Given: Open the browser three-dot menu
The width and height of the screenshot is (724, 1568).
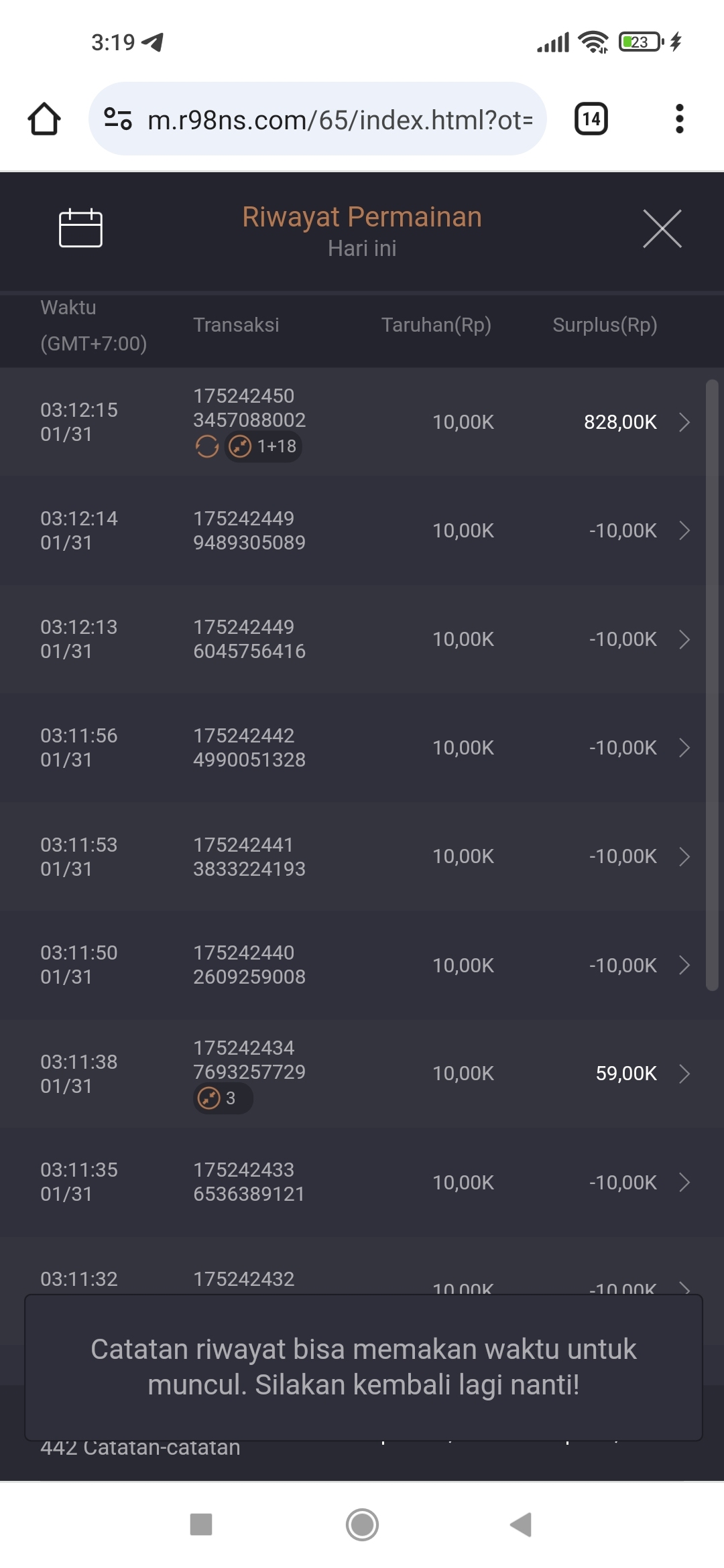Looking at the screenshot, I should pos(679,119).
